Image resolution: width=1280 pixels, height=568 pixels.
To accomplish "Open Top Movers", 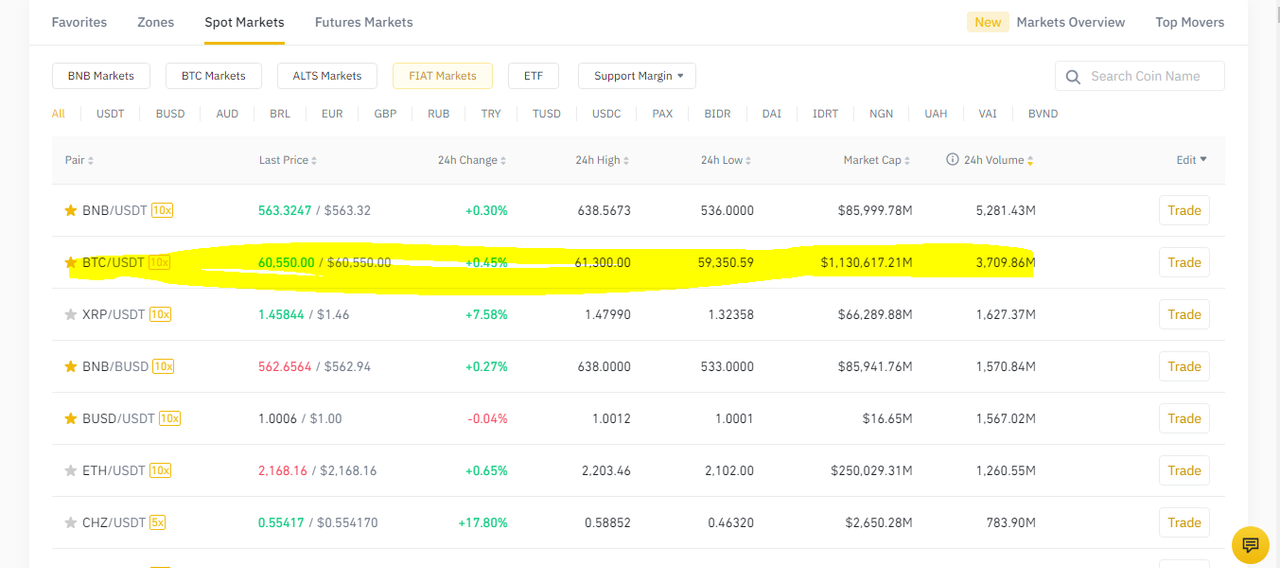I will tap(1190, 22).
